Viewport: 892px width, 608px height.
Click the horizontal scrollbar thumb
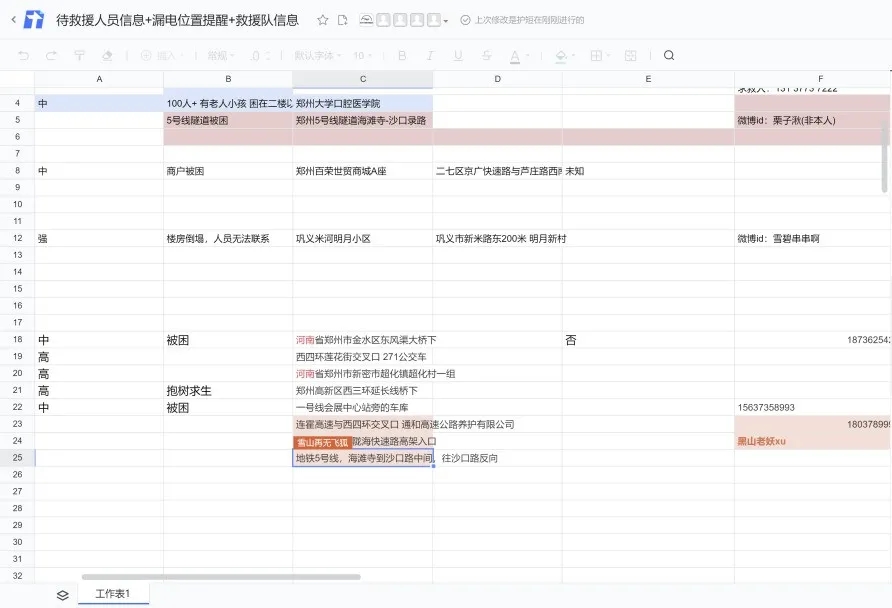click(x=221, y=577)
